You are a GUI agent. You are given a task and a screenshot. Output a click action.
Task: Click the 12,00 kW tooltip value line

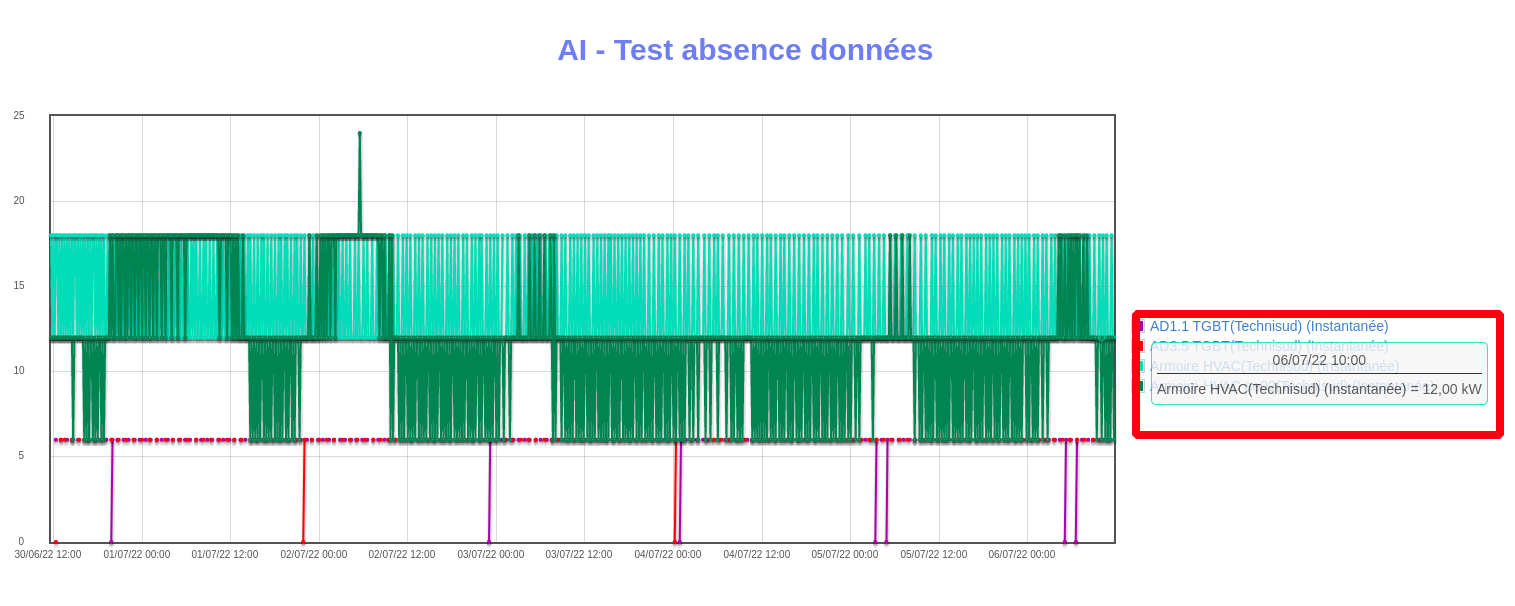[1318, 389]
